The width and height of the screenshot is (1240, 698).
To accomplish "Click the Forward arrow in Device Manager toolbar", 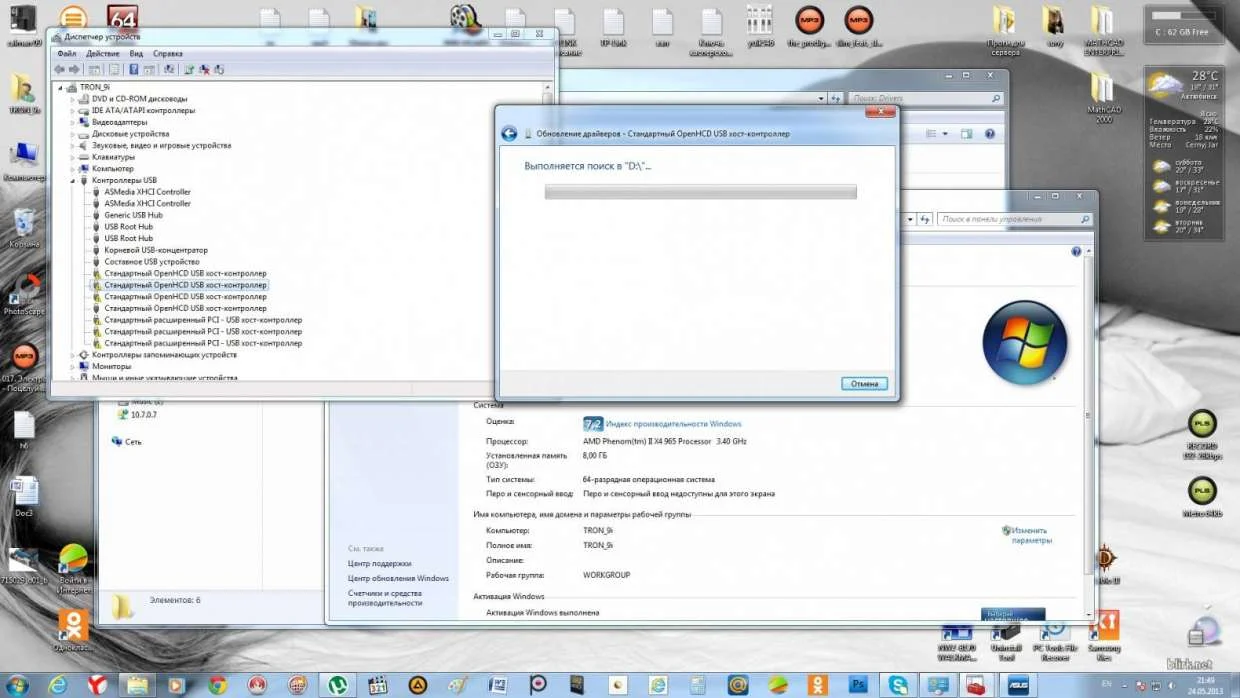I will 74,69.
